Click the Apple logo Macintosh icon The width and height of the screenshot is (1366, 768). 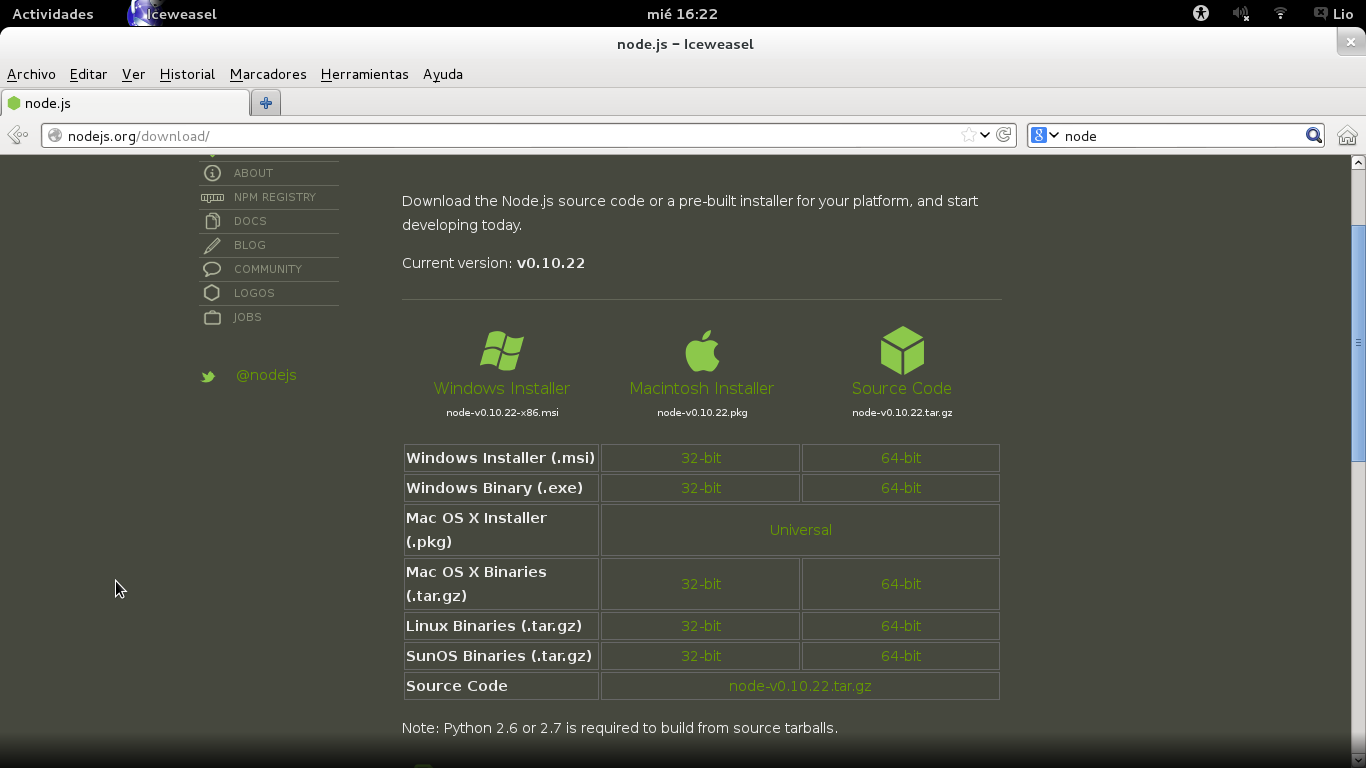pyautogui.click(x=702, y=350)
